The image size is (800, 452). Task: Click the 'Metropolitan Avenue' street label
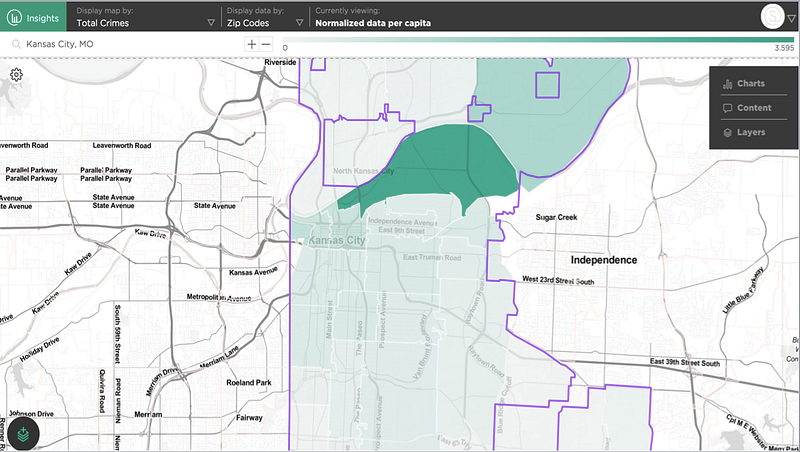[219, 297]
